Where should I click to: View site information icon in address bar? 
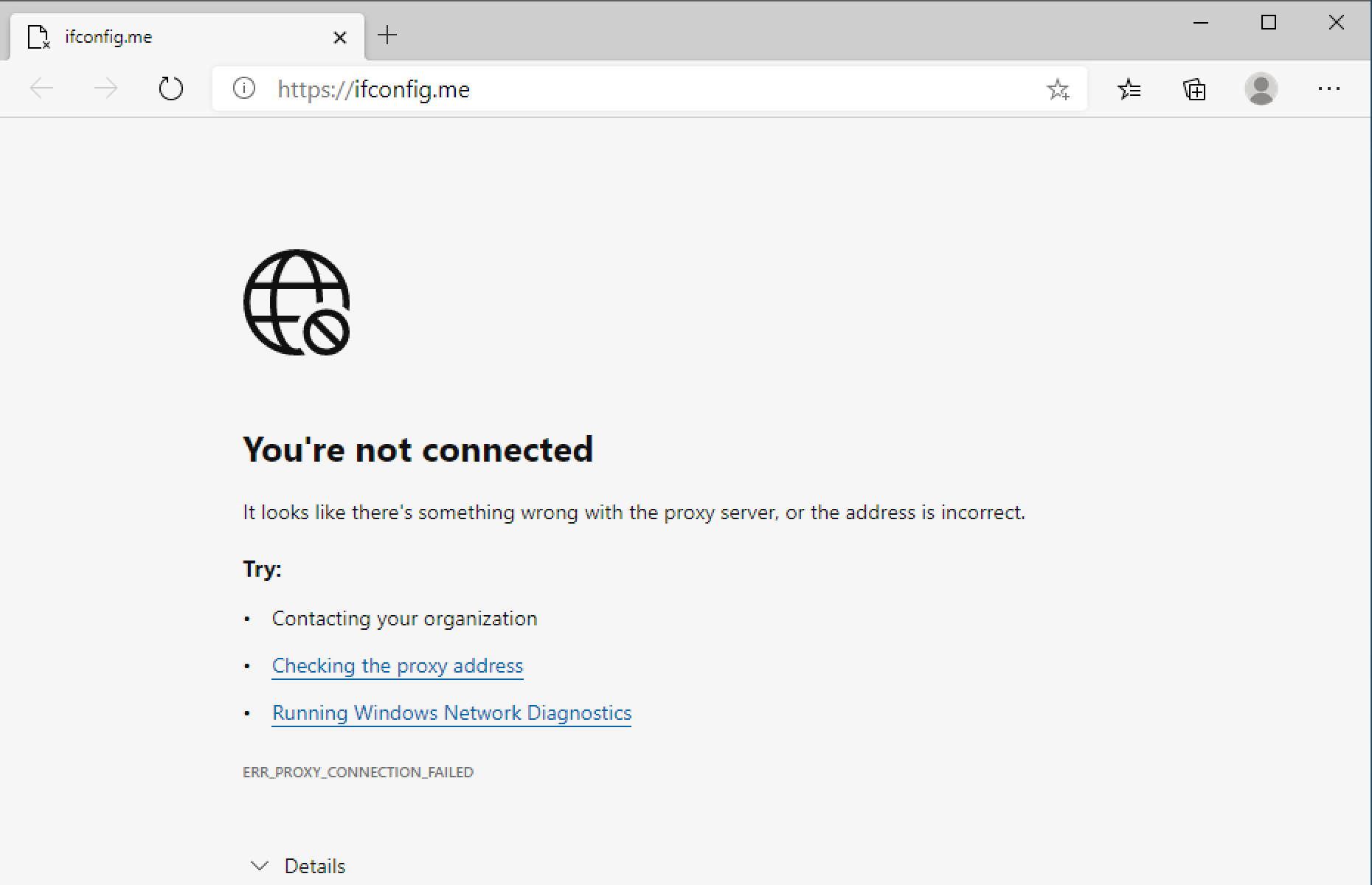coord(244,88)
